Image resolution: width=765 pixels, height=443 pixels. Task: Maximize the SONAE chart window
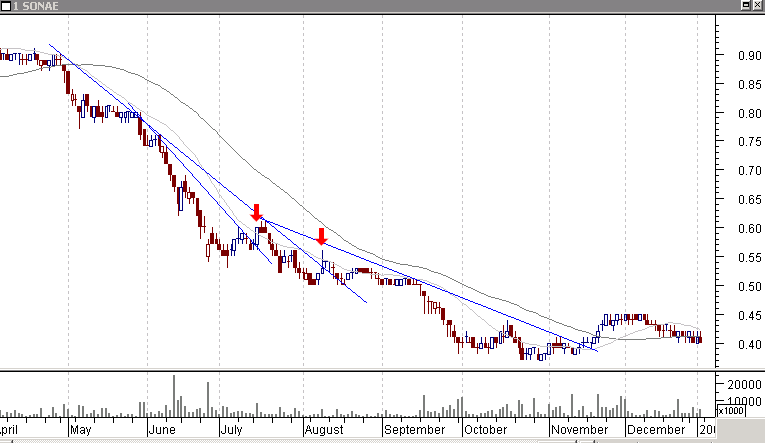pyautogui.click(x=746, y=5)
